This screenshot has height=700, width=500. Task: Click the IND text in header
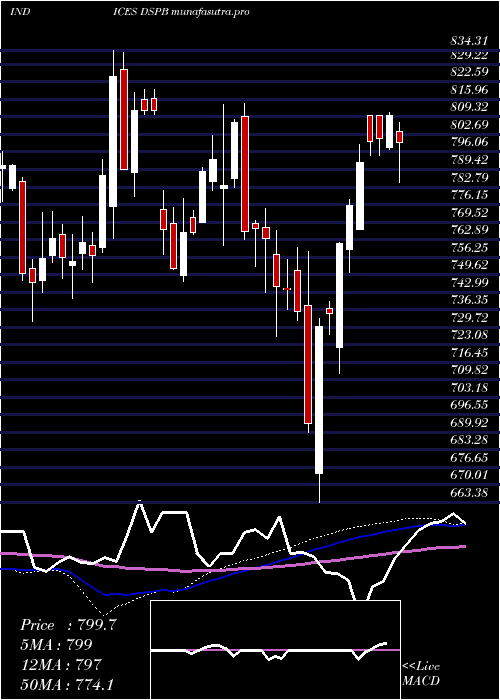pyautogui.click(x=20, y=12)
